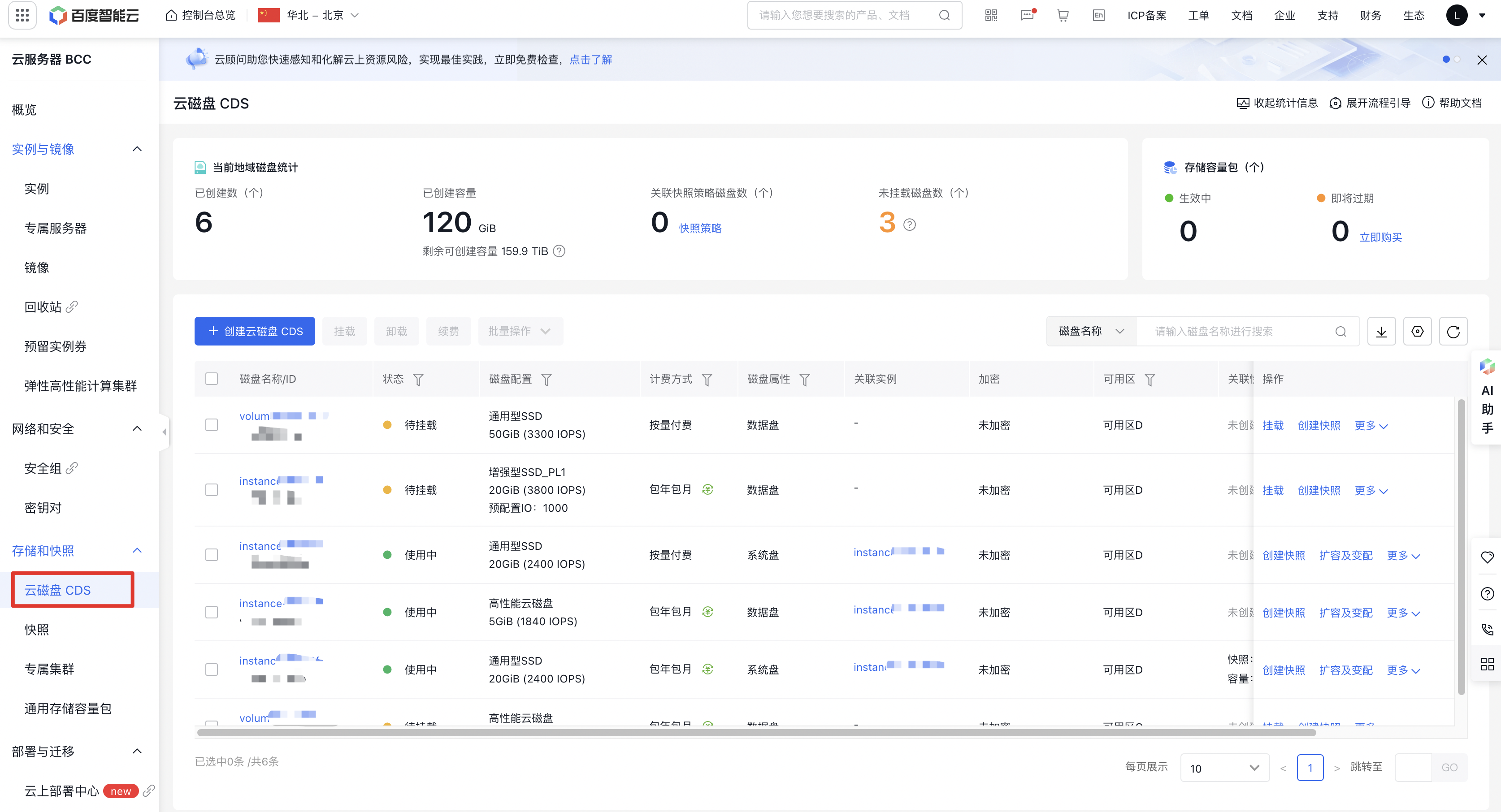Collapse the 网络和安全 sidebar section
The height and width of the screenshot is (812, 1501).
click(137, 429)
